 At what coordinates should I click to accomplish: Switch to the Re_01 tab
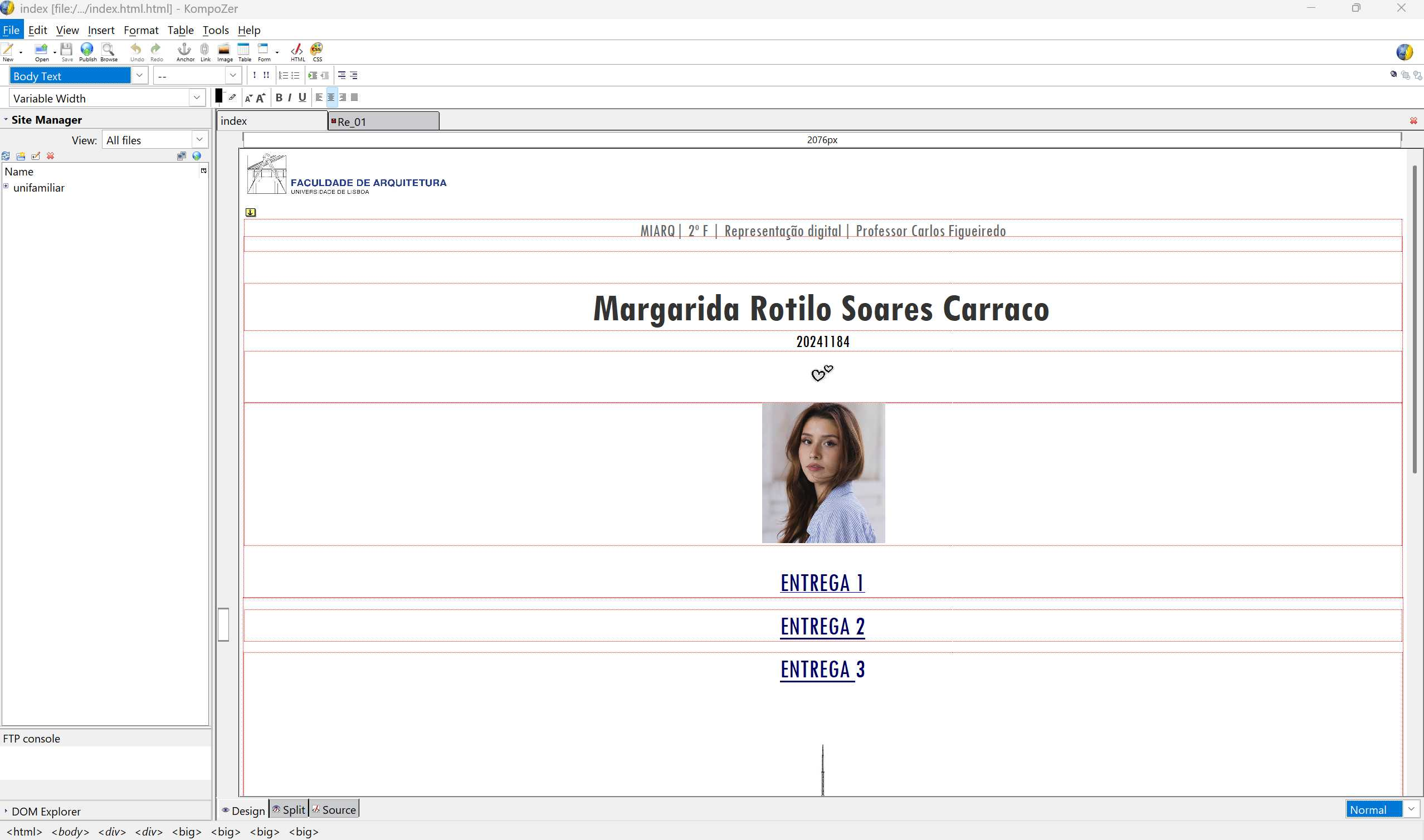[x=383, y=121]
